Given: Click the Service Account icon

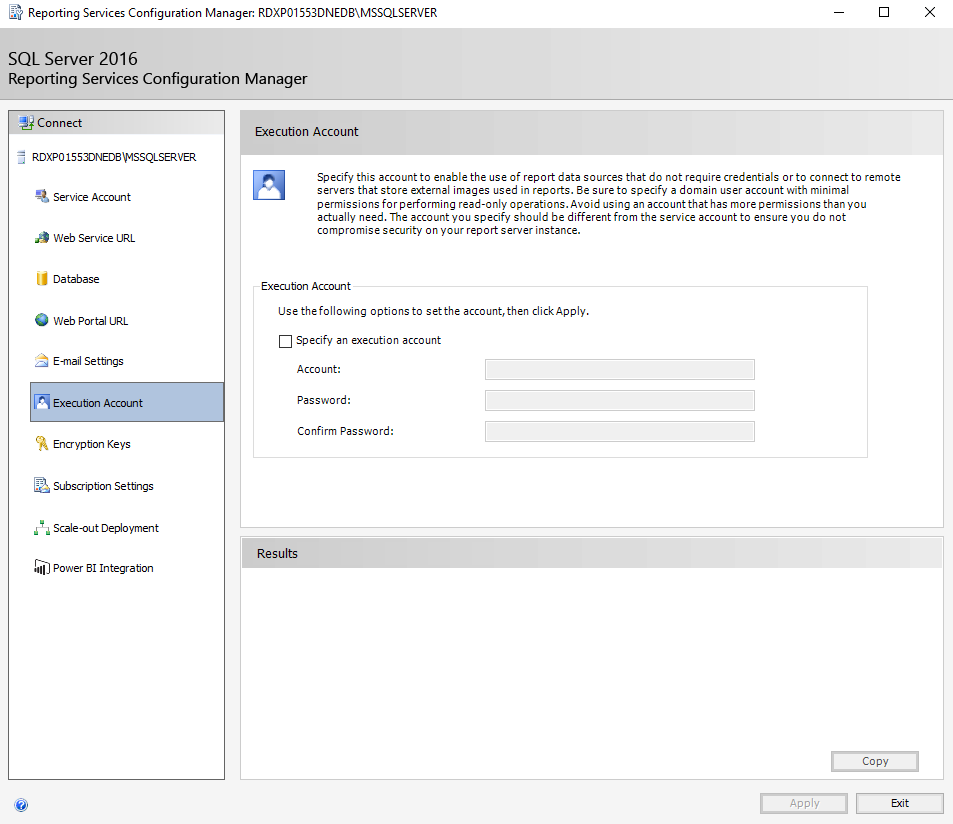Looking at the screenshot, I should pos(42,196).
